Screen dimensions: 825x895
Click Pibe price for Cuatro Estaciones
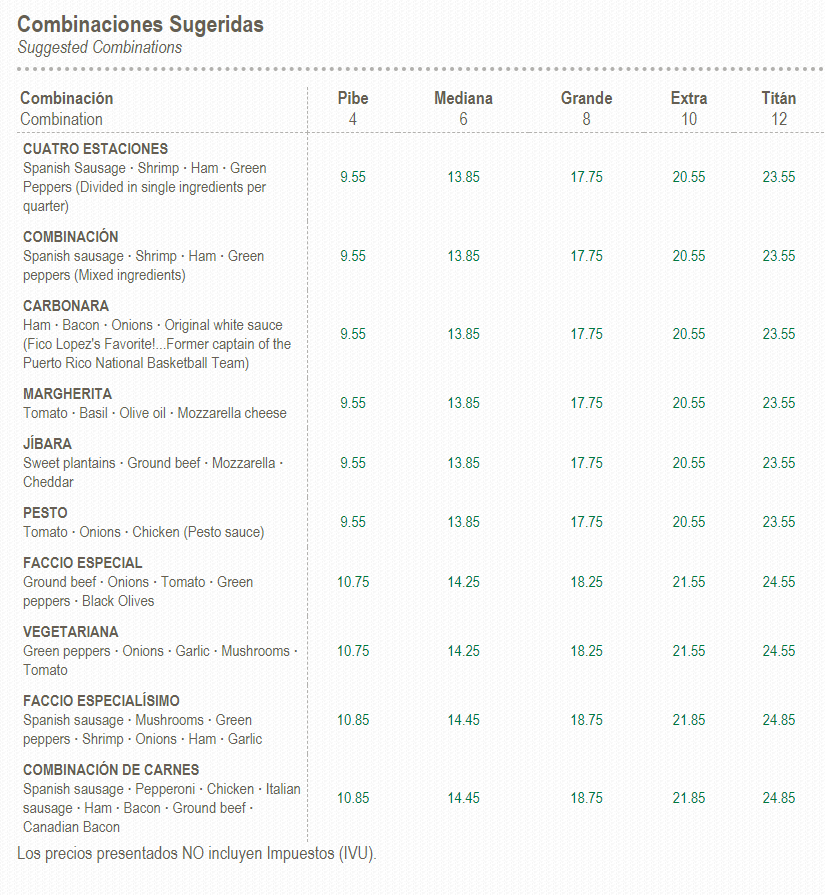click(352, 177)
